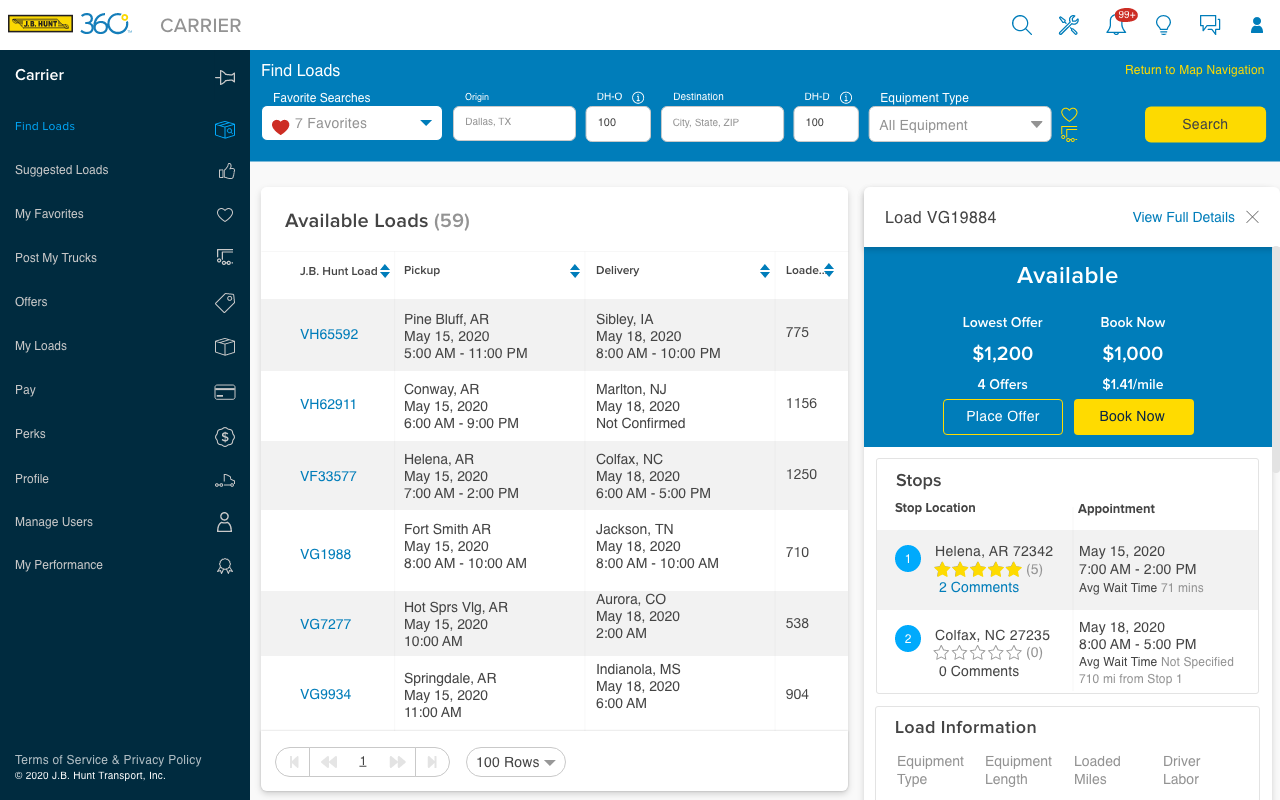
Task: Go to last page of loads
Action: pos(432,762)
